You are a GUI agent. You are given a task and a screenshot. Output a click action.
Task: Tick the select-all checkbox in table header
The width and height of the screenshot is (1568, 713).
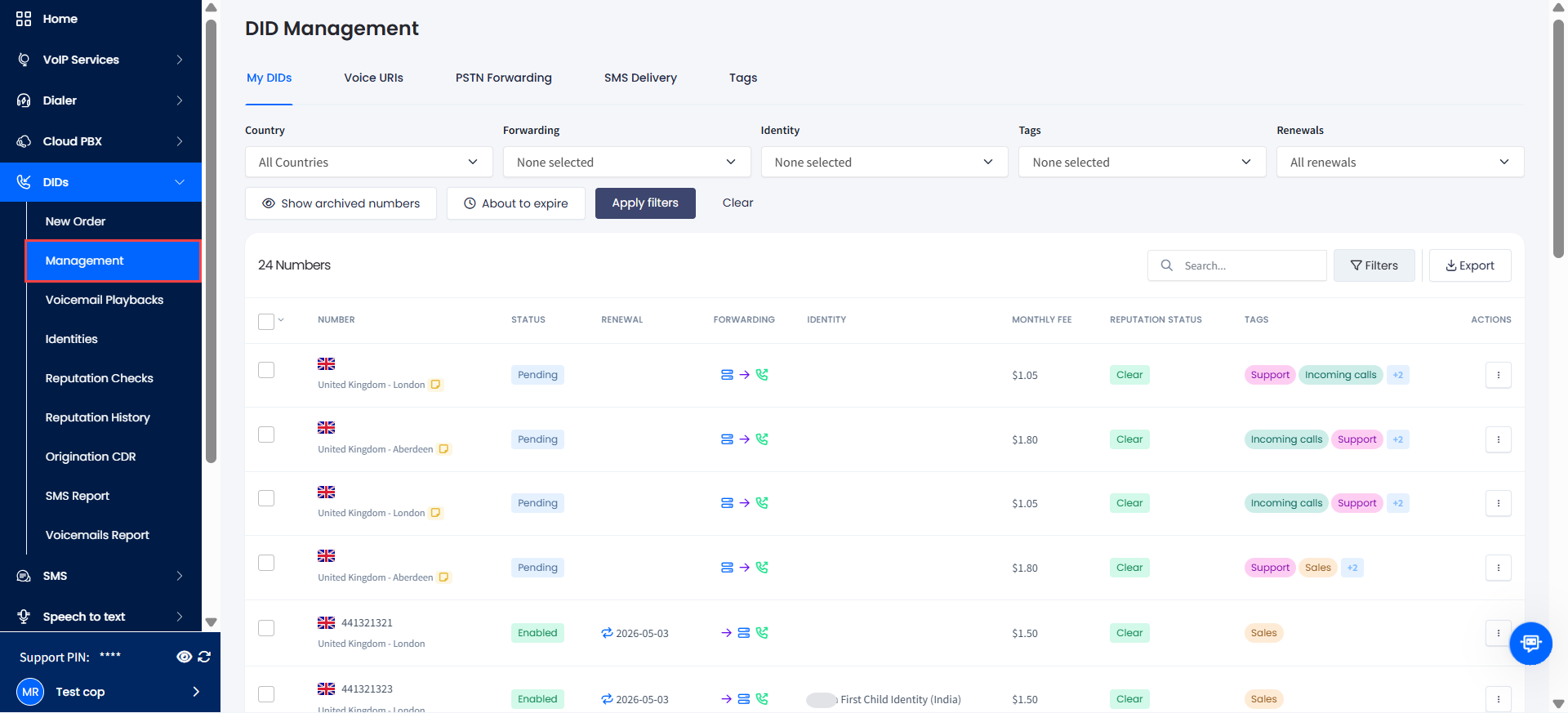coord(266,322)
